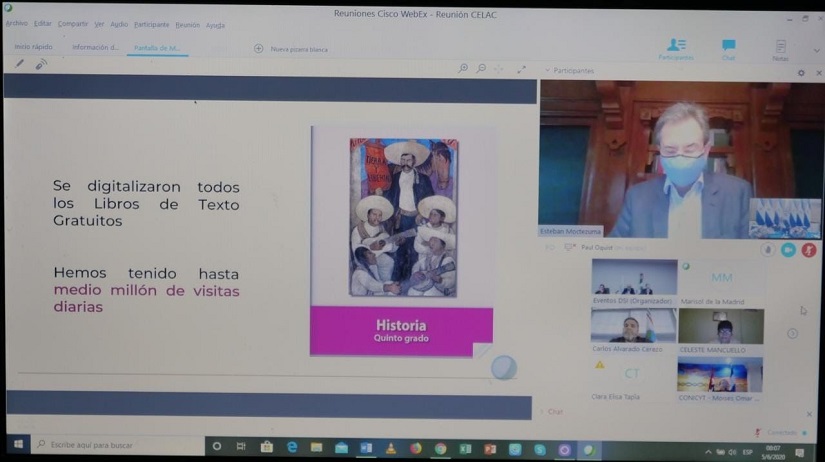Click the Nueva pizarra blanca plus icon

point(258,48)
